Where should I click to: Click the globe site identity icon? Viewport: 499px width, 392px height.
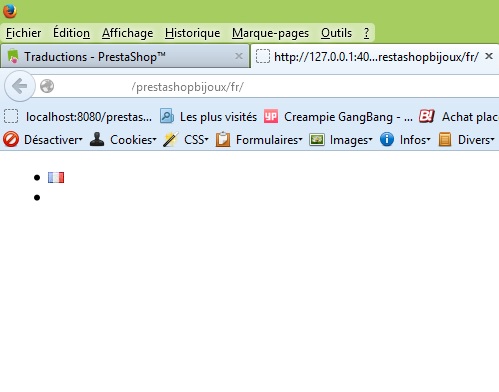47,86
